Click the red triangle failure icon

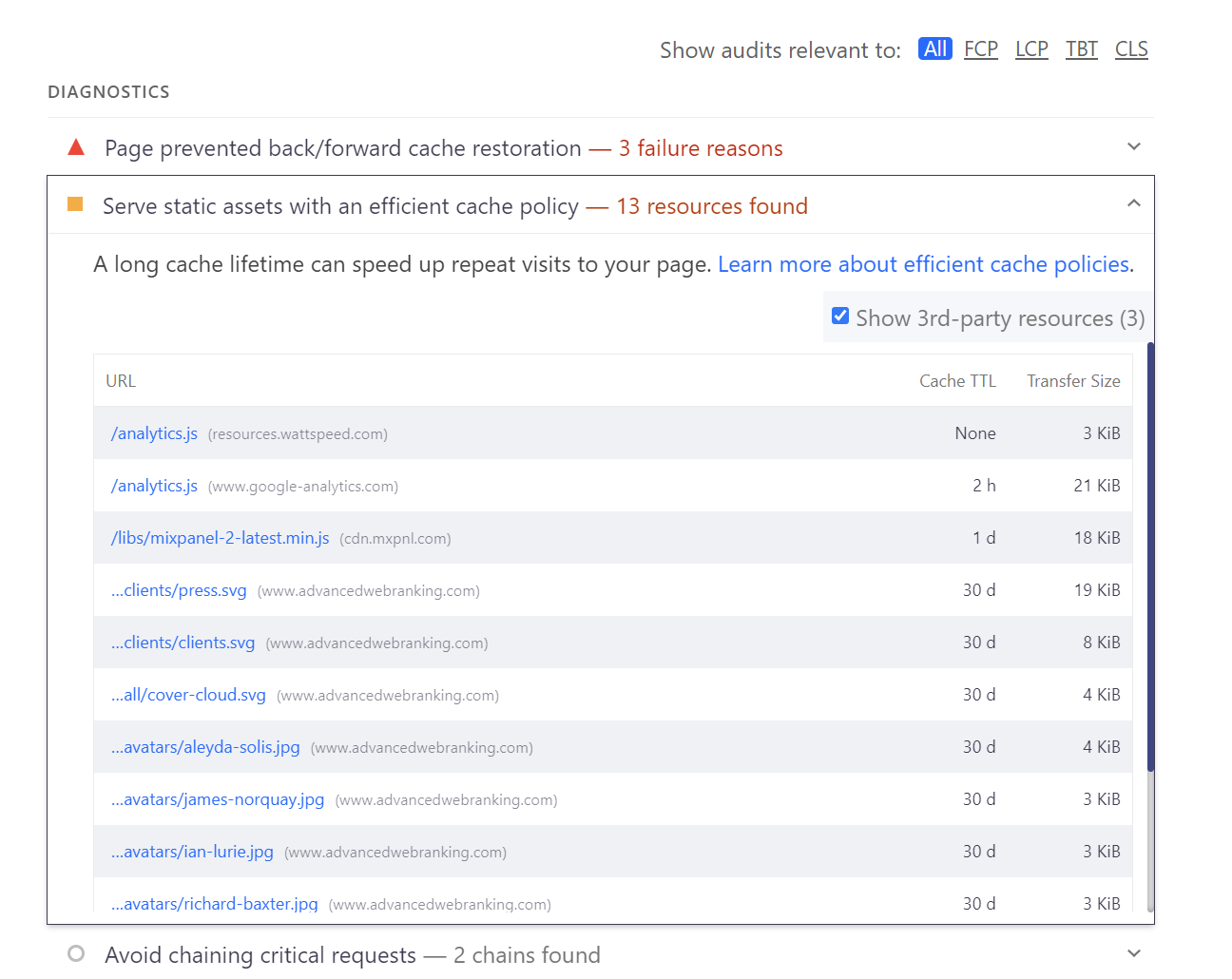click(x=76, y=146)
